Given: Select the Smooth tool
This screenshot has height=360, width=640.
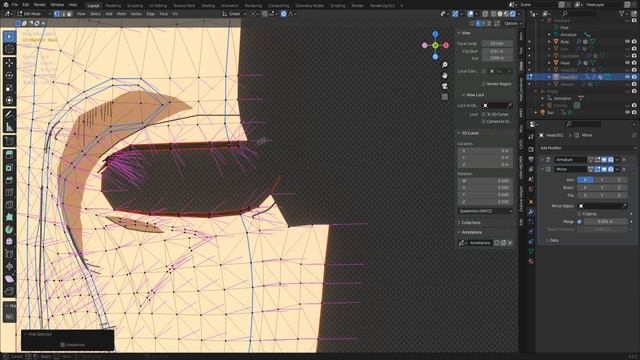Looking at the screenshot, I should [x=9, y=242].
